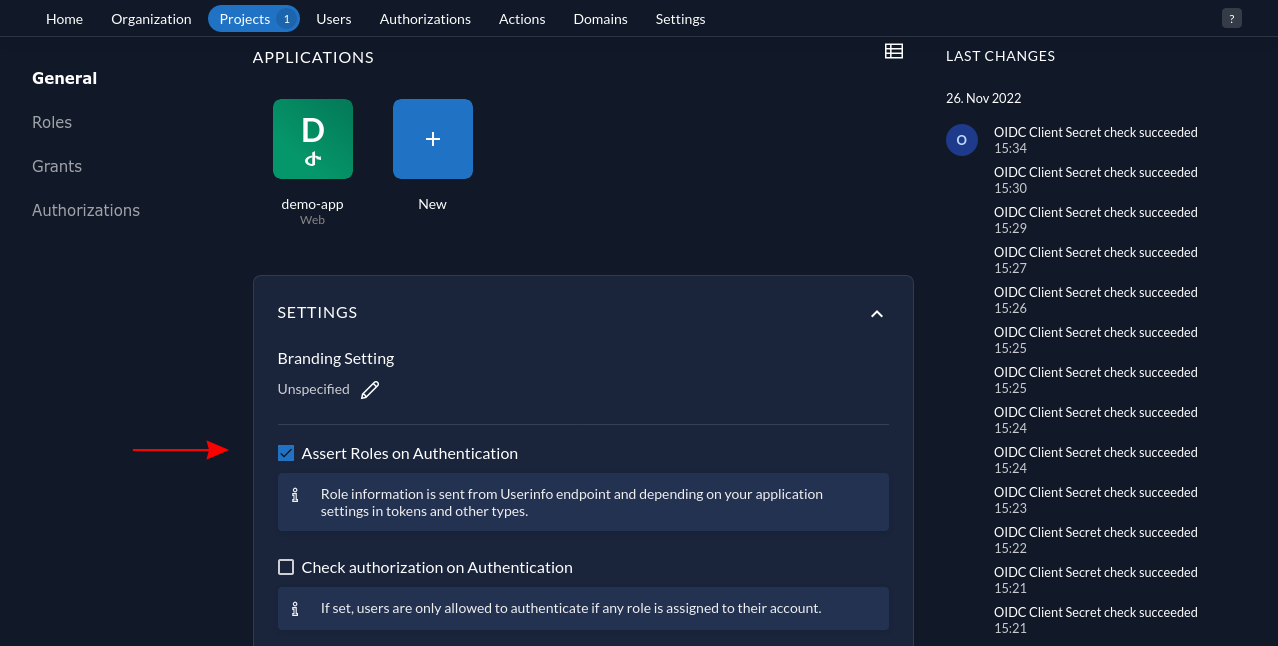This screenshot has width=1278, height=646.
Task: Open Grants in the sidebar
Action: [x=57, y=166]
